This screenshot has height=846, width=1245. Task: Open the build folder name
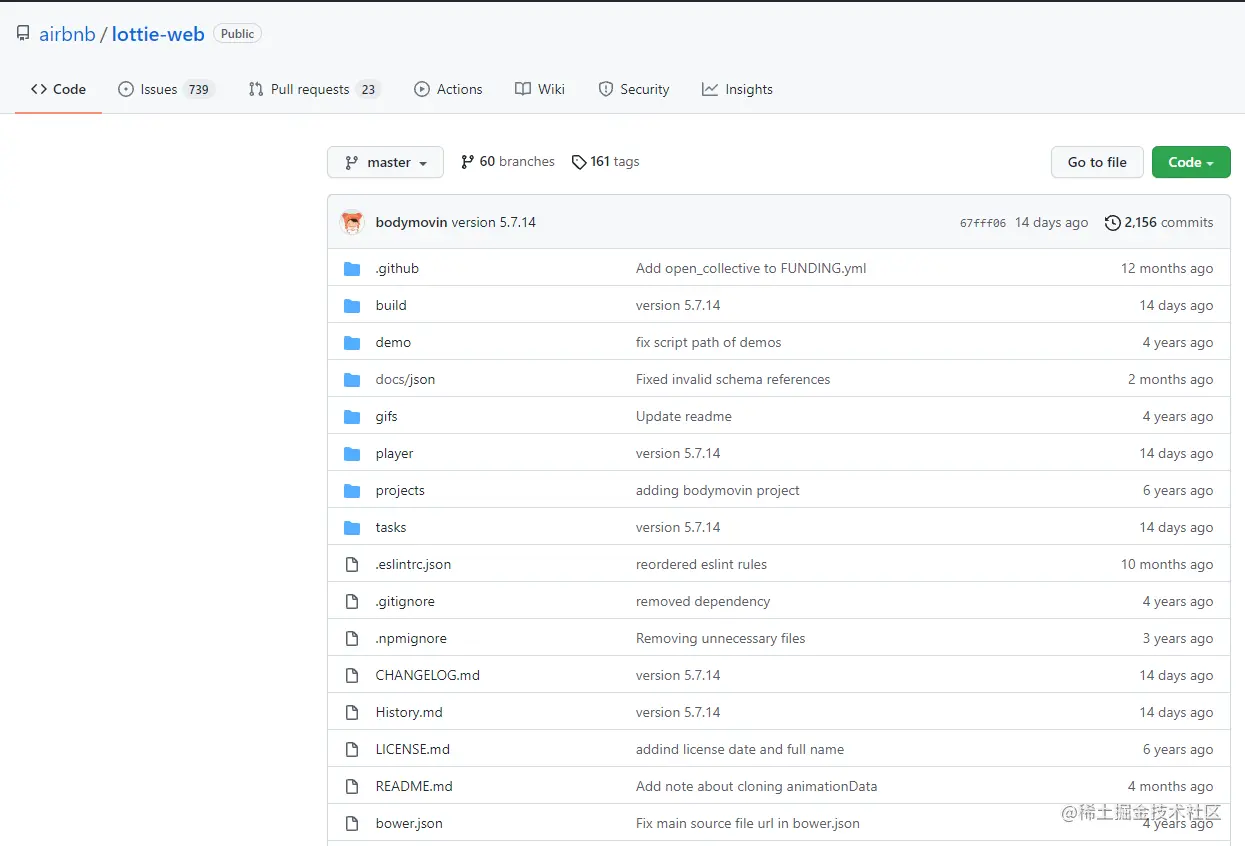391,306
